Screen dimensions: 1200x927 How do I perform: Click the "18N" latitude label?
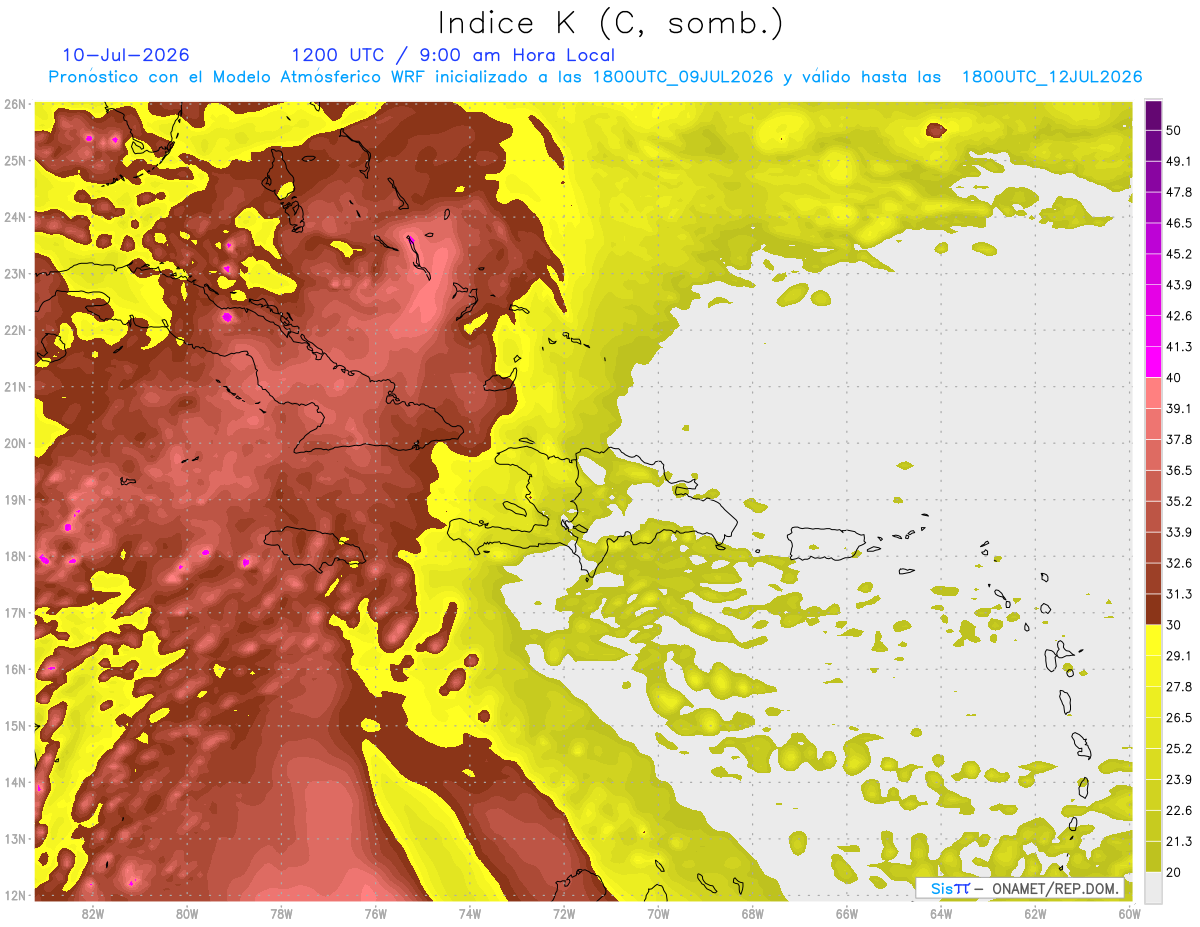[14, 556]
